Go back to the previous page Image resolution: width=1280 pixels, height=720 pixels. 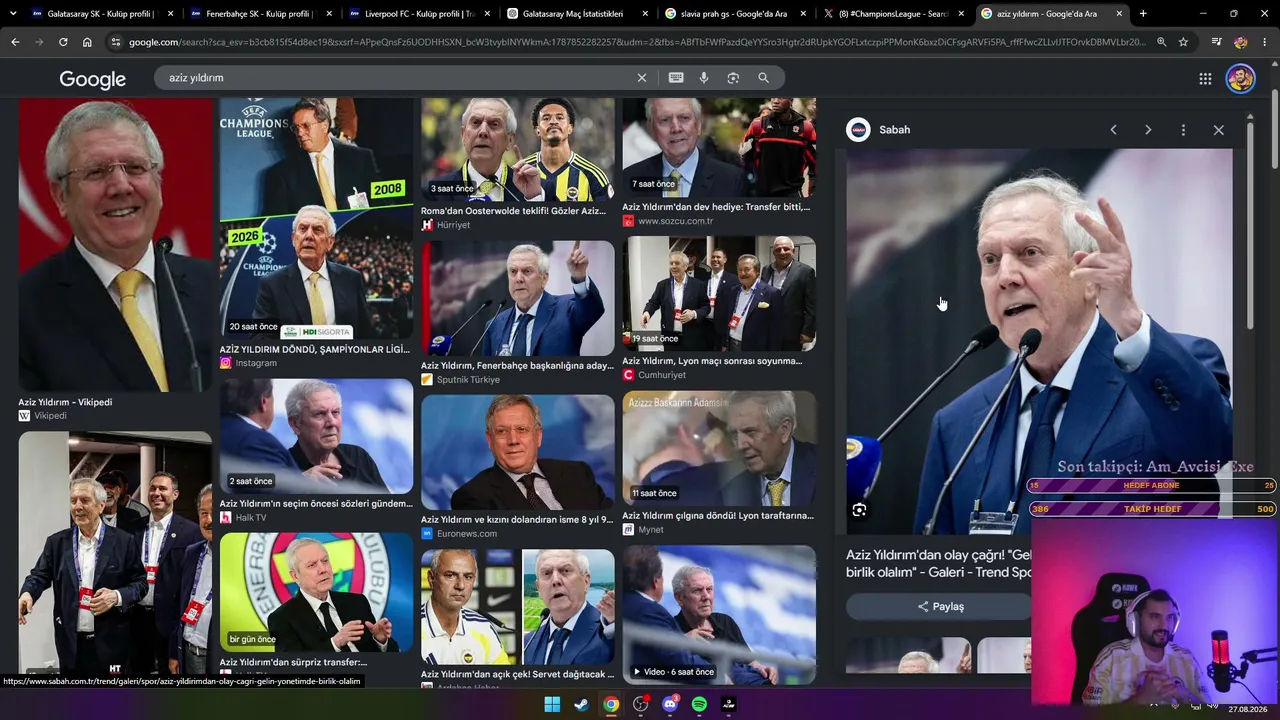point(15,42)
